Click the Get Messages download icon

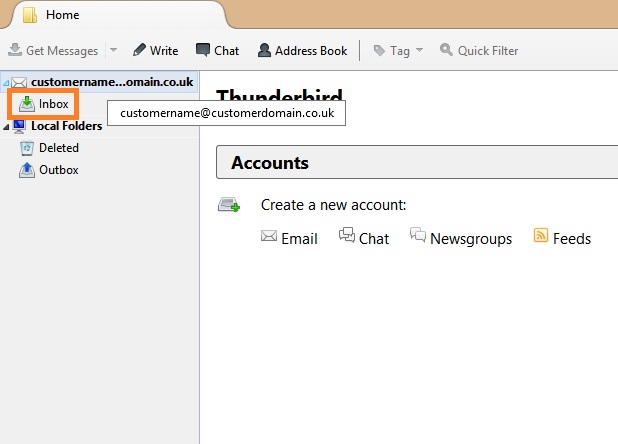pos(15,50)
